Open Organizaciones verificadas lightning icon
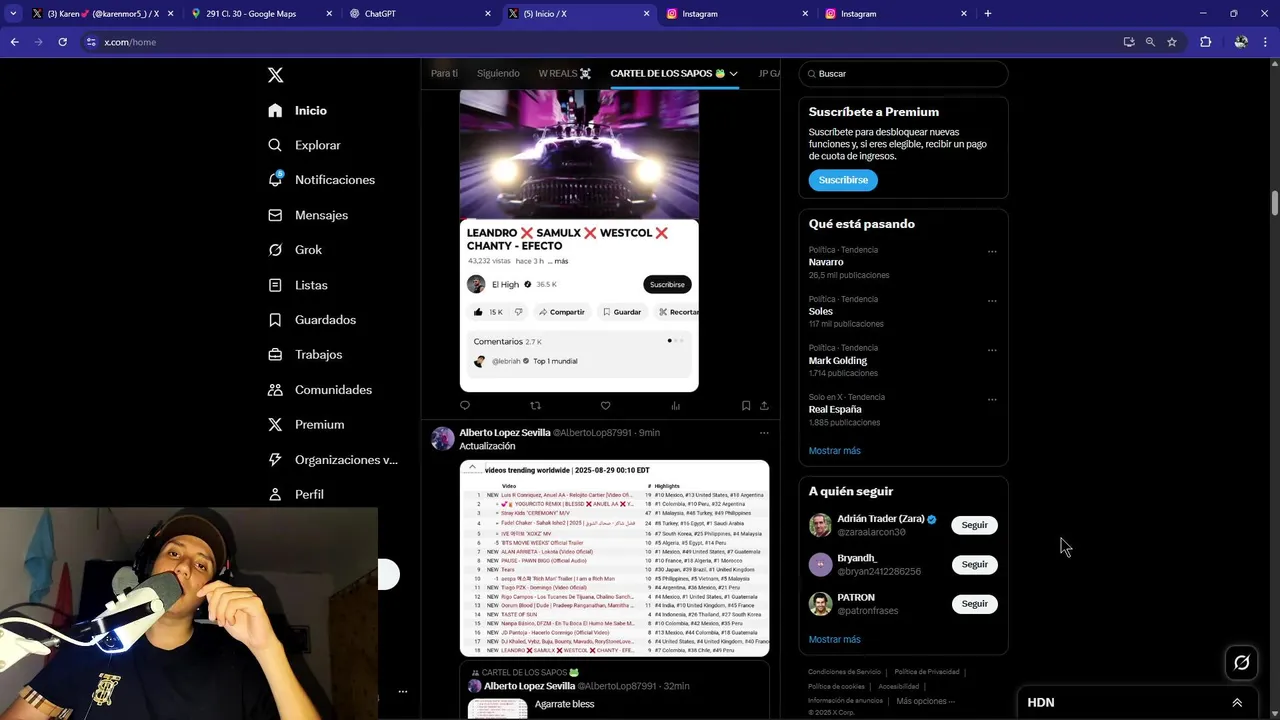Image resolution: width=1280 pixels, height=720 pixels. pyautogui.click(x=275, y=460)
